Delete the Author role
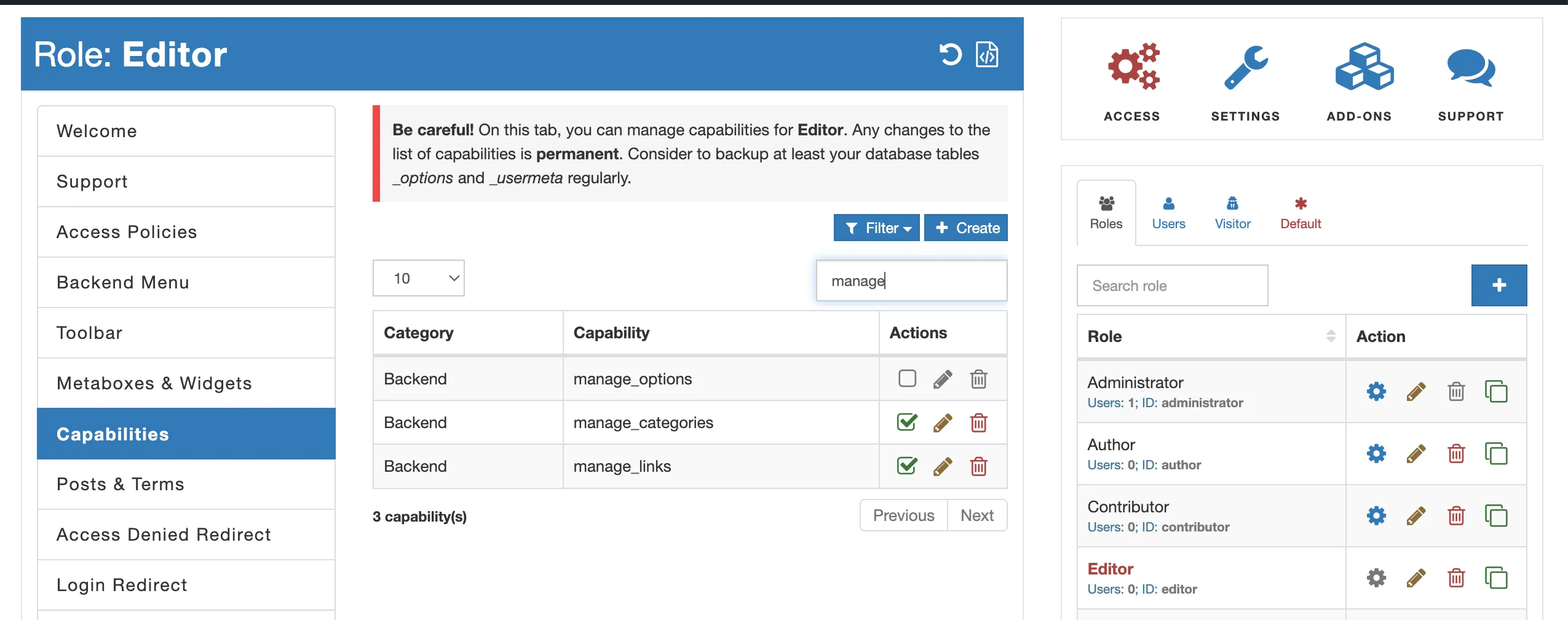Viewport: 1568px width, 620px height. point(1456,453)
